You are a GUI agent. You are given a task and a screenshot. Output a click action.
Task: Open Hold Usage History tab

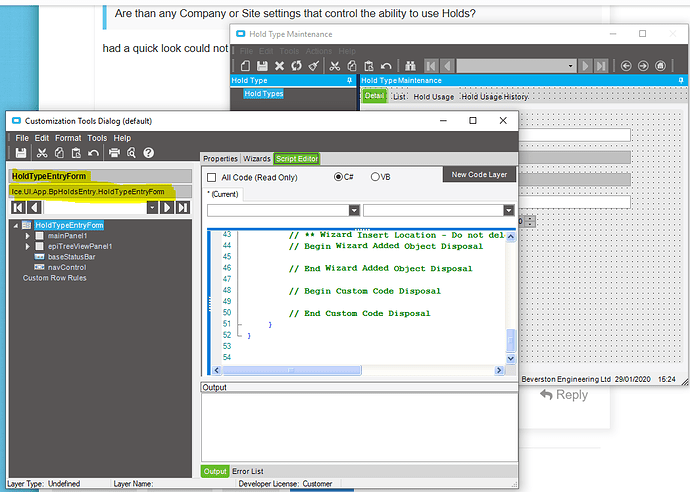[x=495, y=97]
